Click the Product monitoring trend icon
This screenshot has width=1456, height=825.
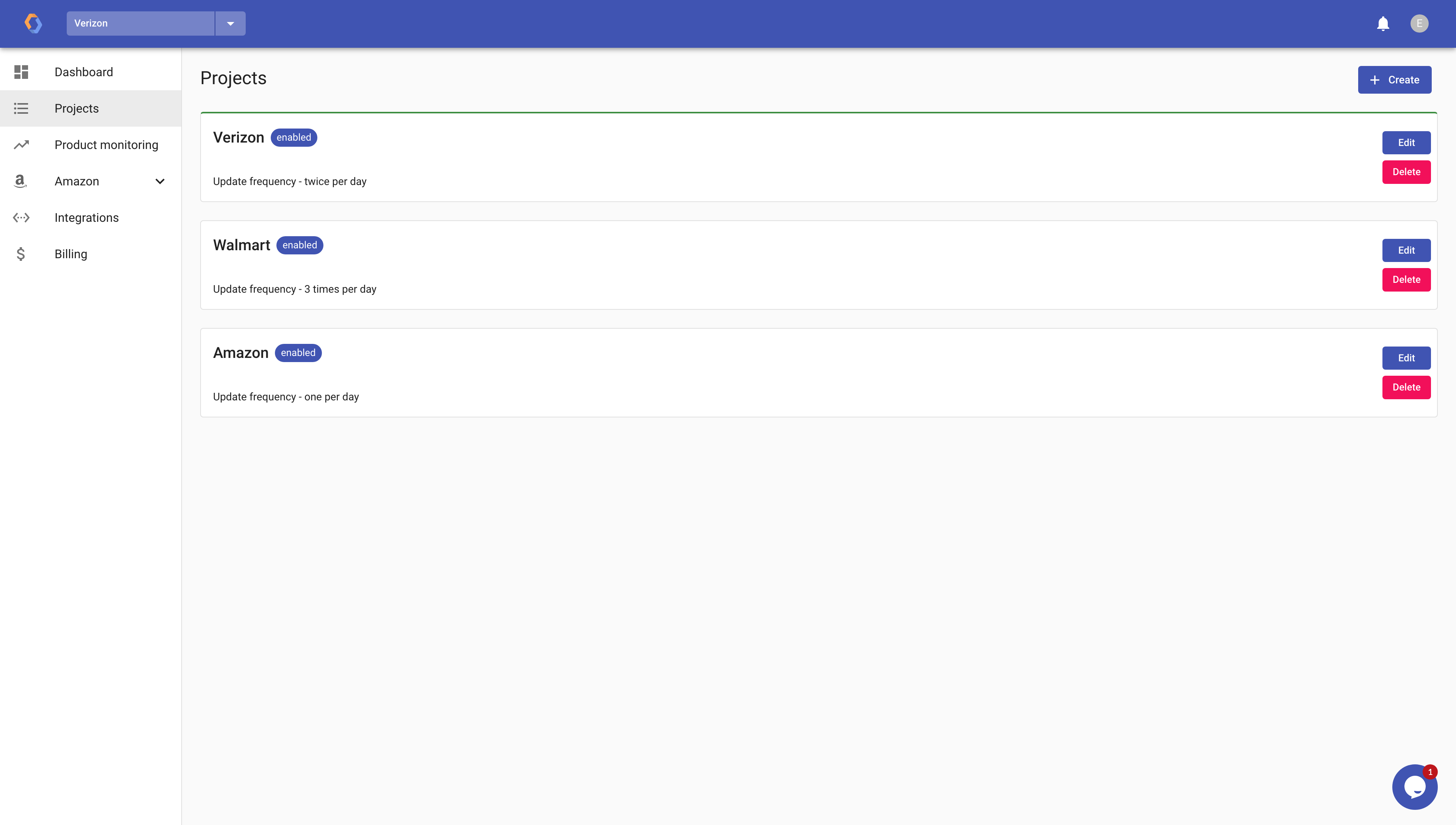[x=21, y=145]
